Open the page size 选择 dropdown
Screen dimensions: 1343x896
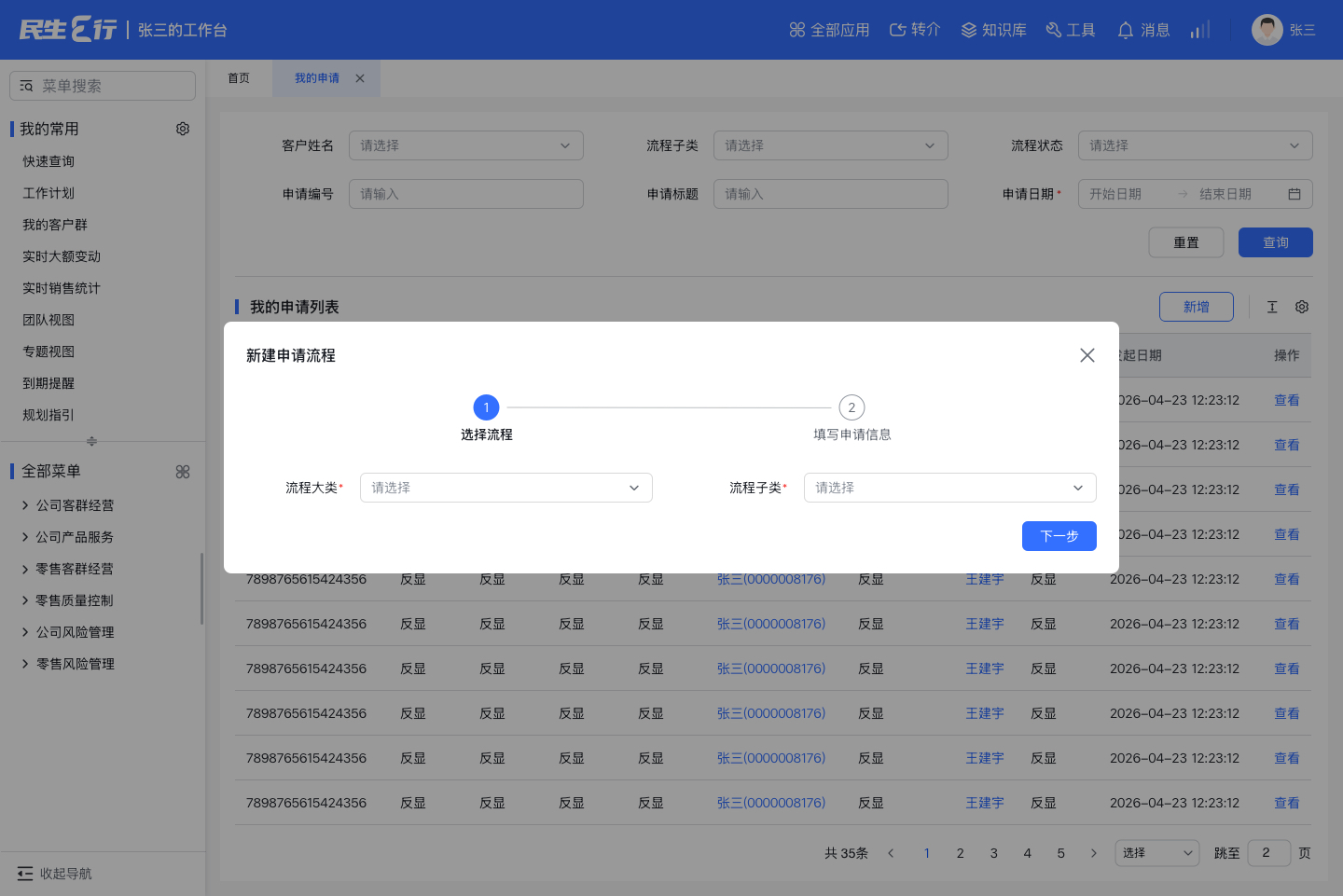1157,853
